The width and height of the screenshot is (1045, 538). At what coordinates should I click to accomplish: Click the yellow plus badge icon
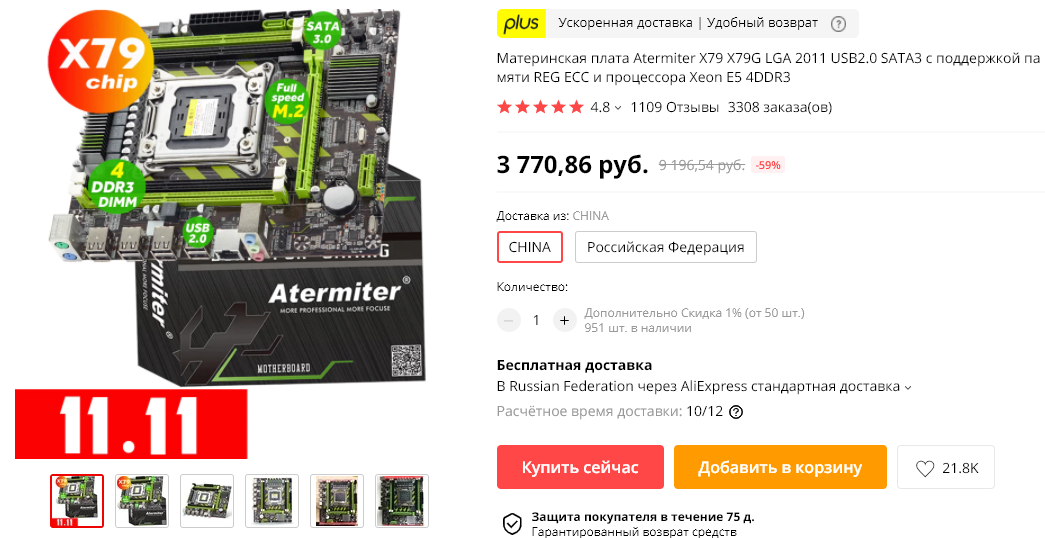click(521, 23)
